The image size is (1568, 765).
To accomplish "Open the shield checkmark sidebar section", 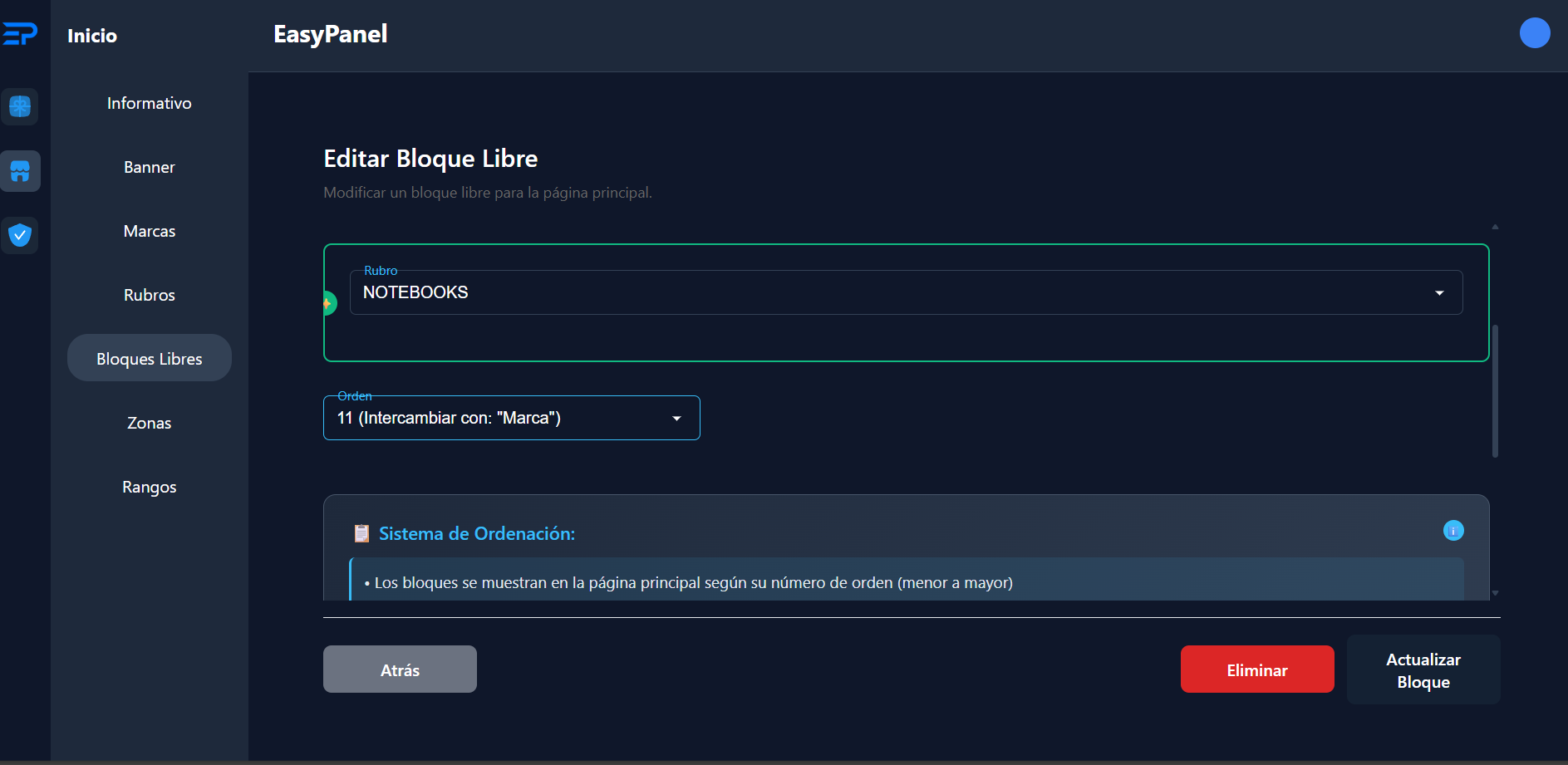I will point(20,235).
